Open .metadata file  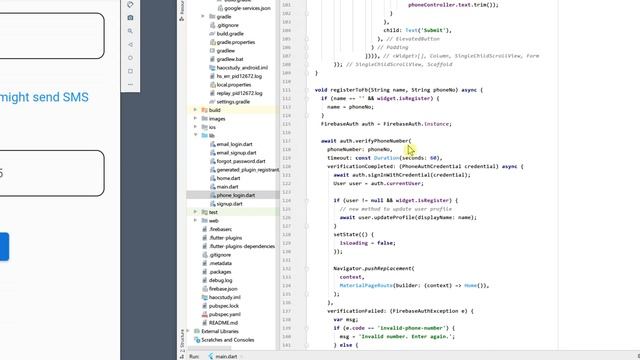coord(217,263)
